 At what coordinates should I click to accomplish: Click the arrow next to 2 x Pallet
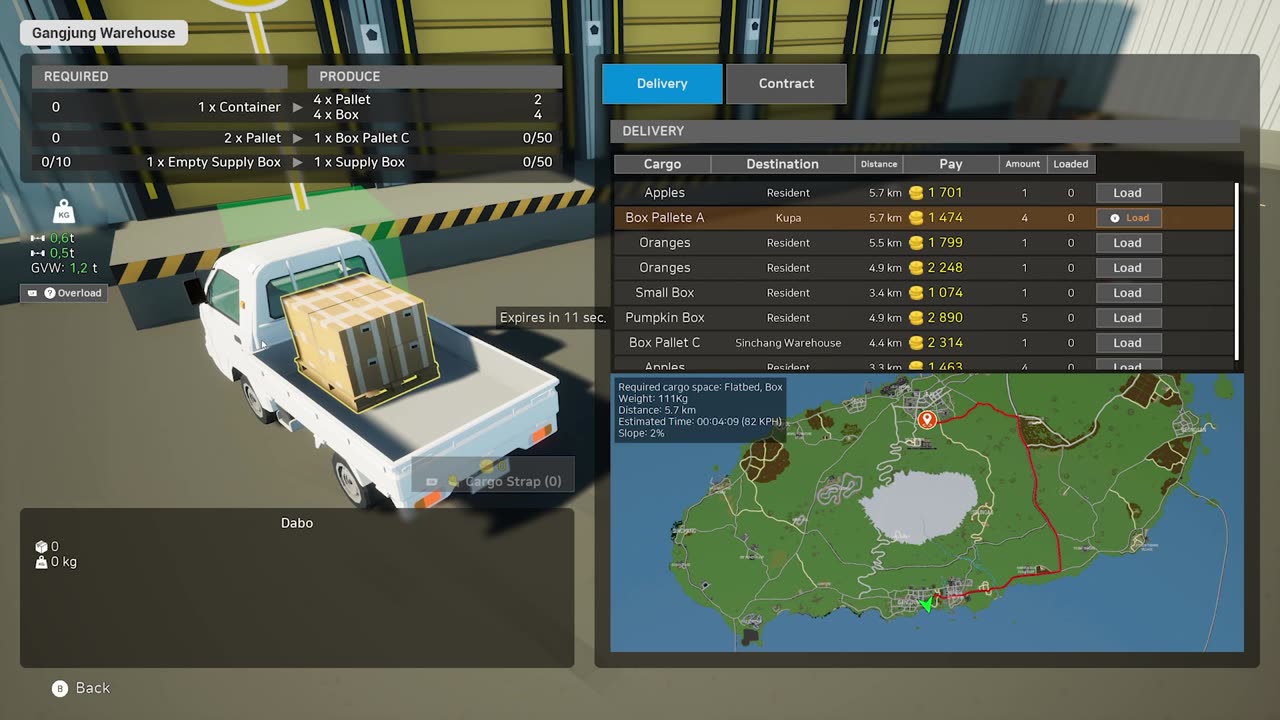(x=297, y=138)
